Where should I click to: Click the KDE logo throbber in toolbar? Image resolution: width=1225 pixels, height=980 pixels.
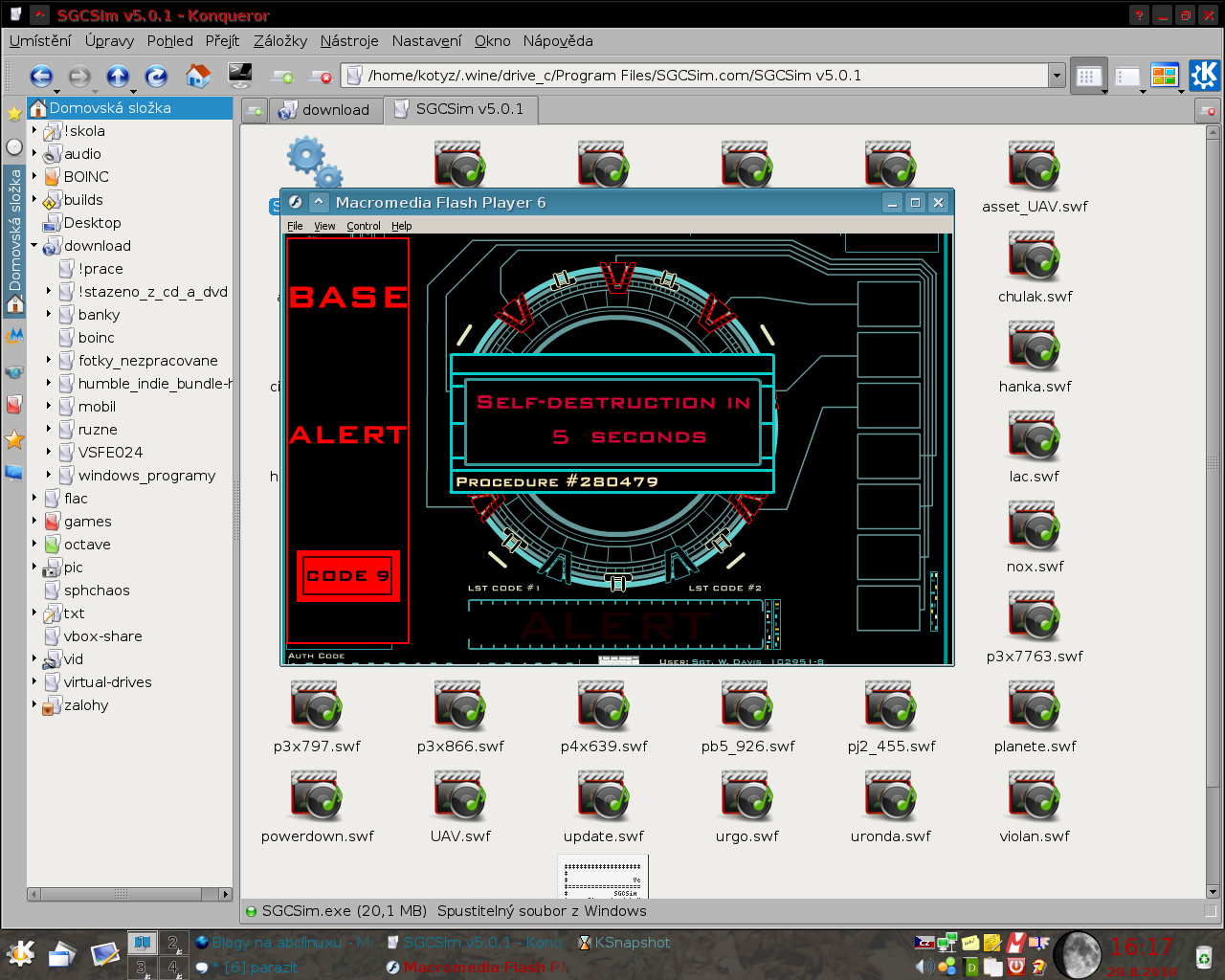coord(1205,76)
